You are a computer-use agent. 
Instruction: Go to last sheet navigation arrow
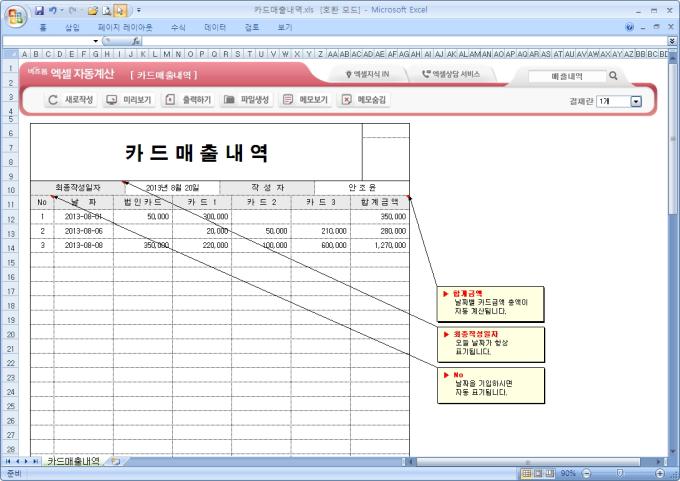(35, 461)
